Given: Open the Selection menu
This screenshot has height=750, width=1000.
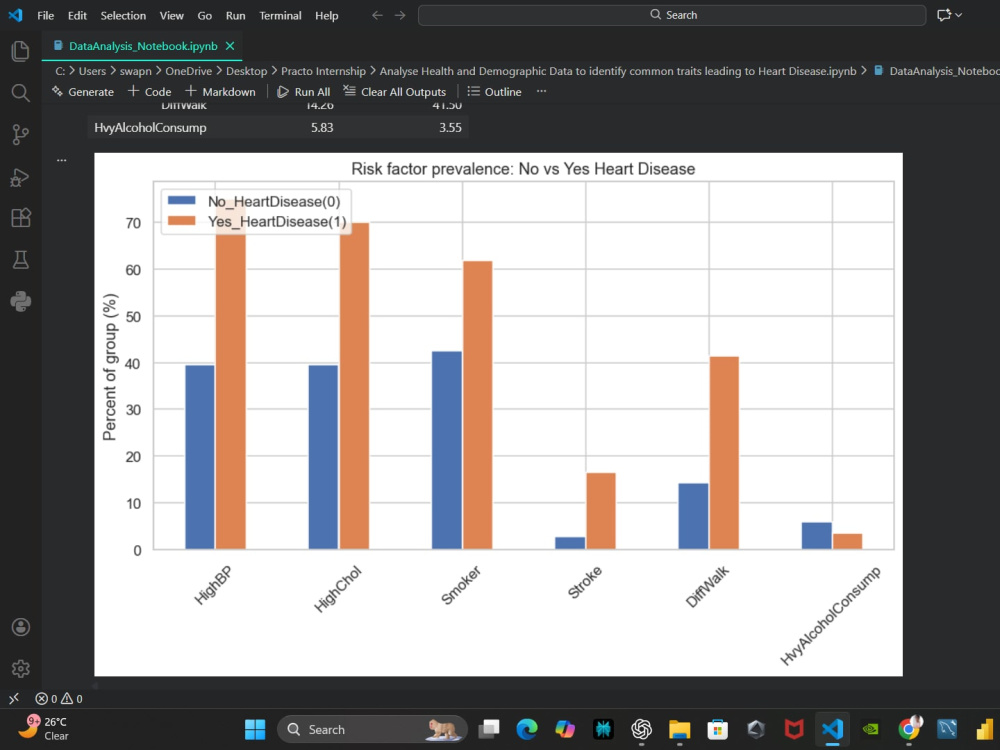Looking at the screenshot, I should [x=123, y=15].
